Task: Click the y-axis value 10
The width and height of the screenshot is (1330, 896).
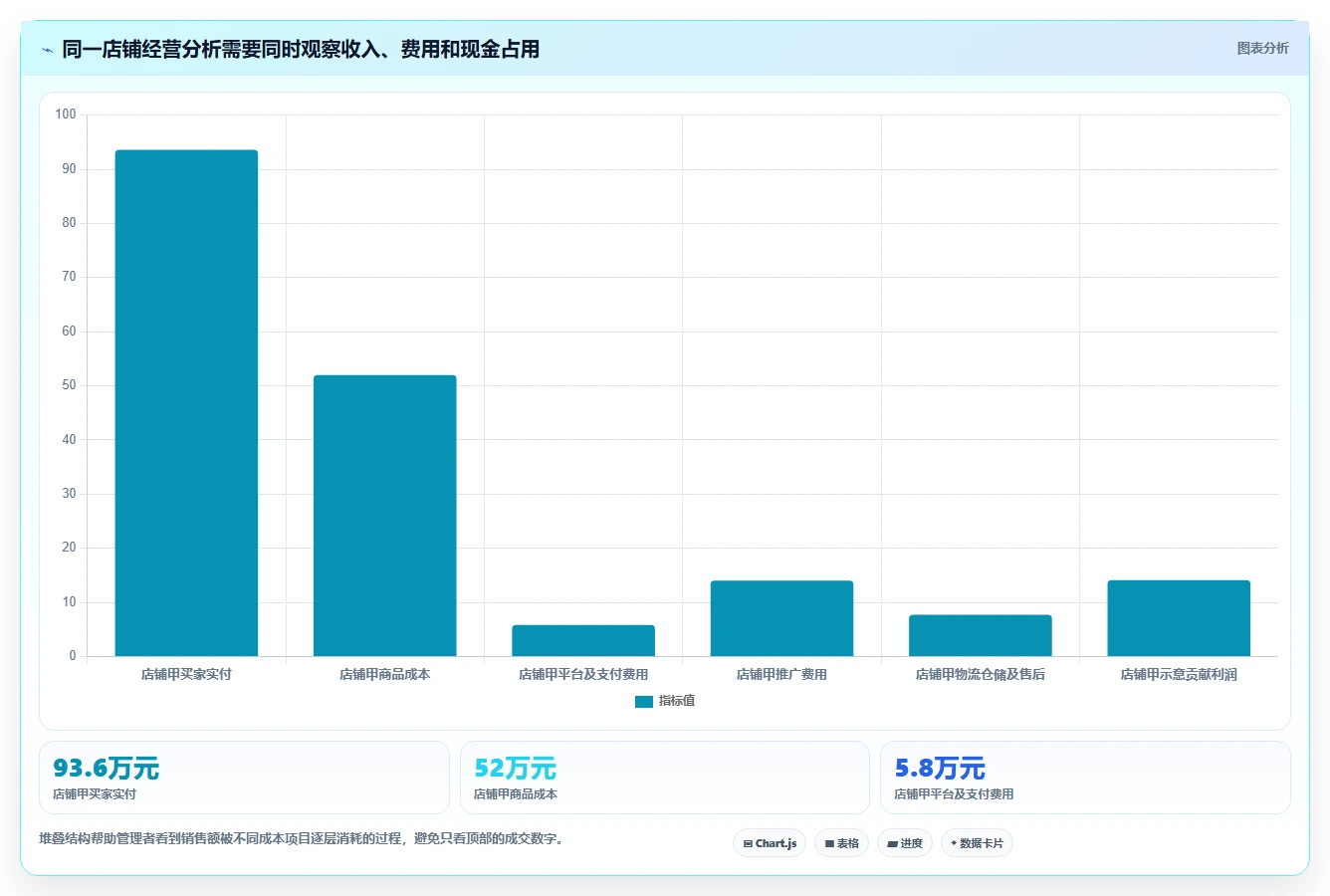Action: [x=69, y=602]
